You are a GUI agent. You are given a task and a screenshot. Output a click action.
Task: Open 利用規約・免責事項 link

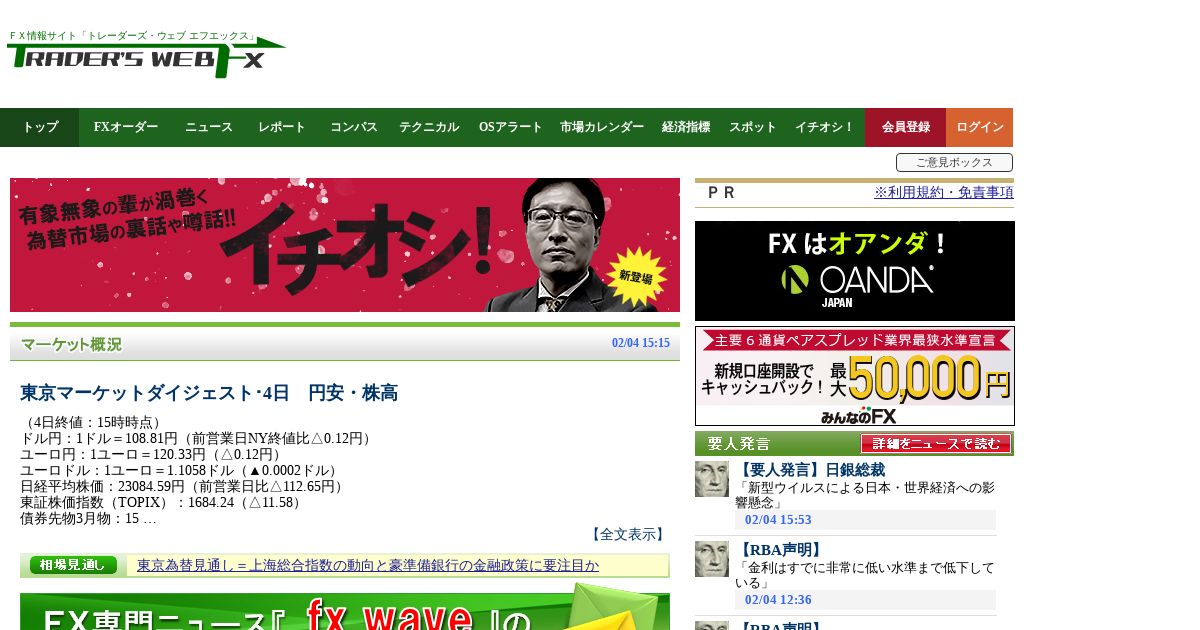tap(944, 192)
